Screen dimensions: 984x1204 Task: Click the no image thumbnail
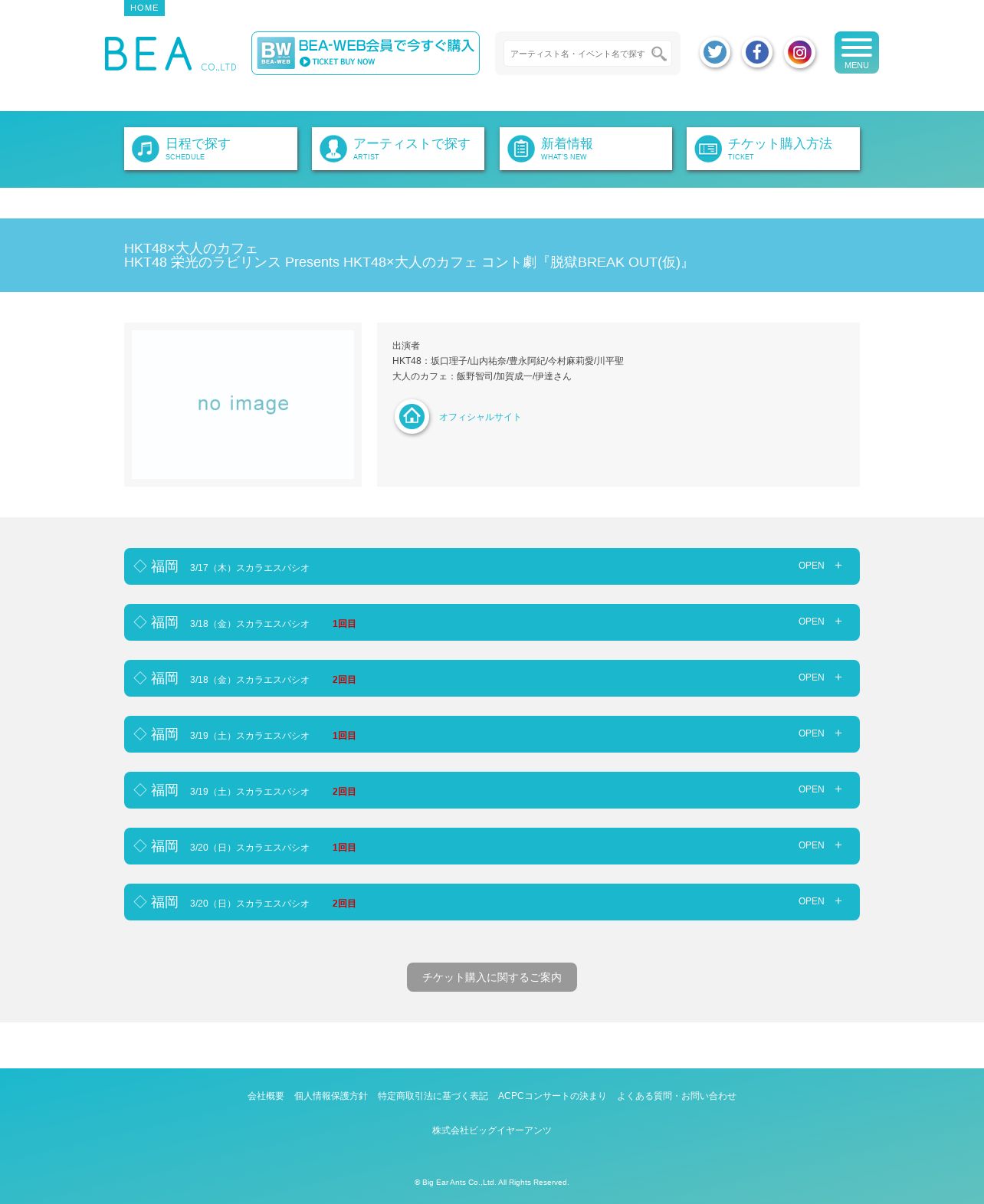(243, 405)
